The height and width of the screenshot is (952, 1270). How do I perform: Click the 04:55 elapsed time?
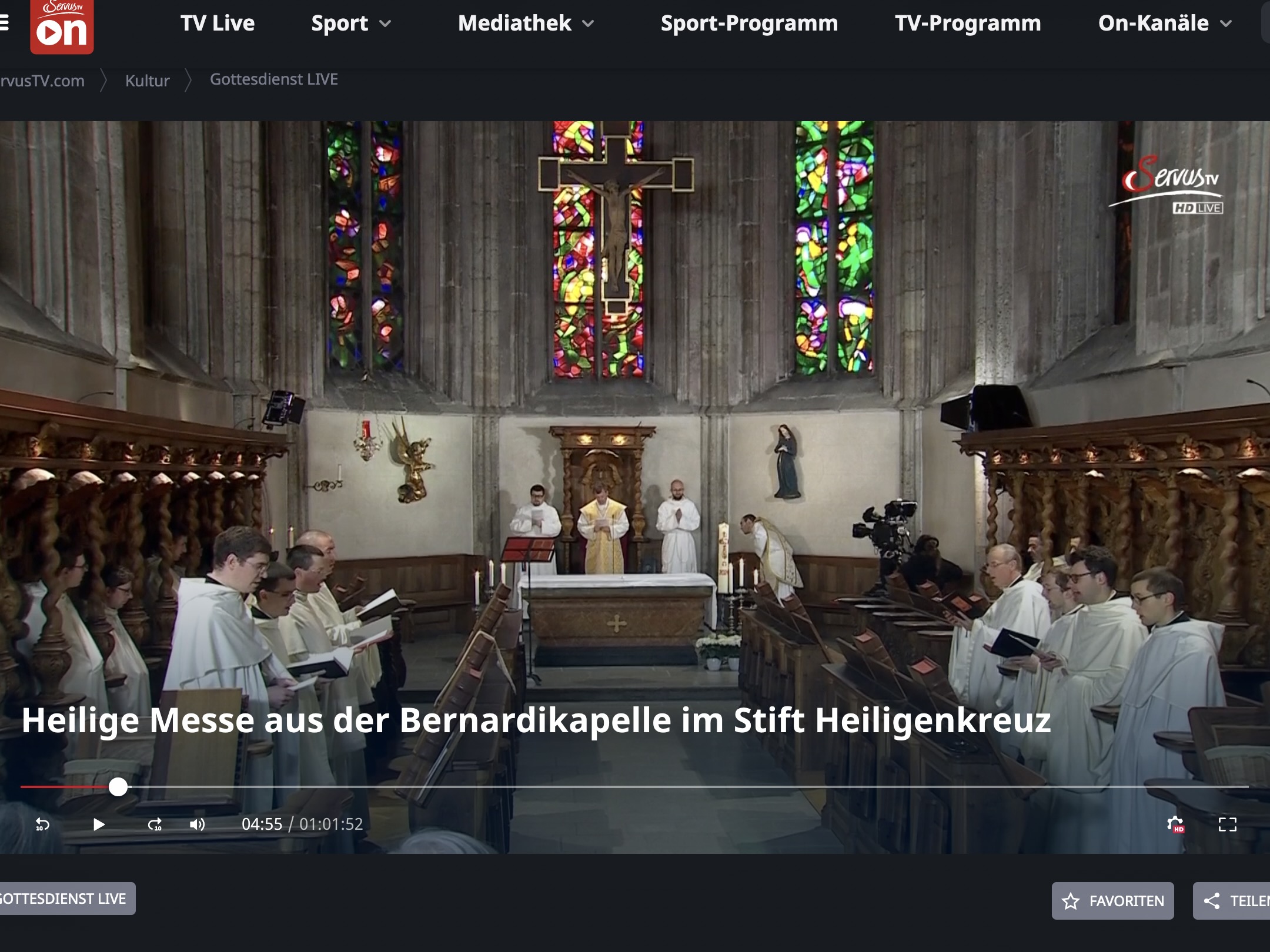(x=262, y=824)
